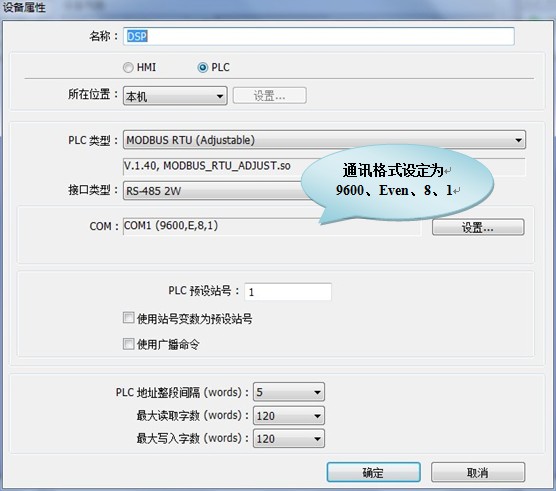Open the 所在位置 dropdown showing 本机
556x491 pixels.
pos(175,96)
